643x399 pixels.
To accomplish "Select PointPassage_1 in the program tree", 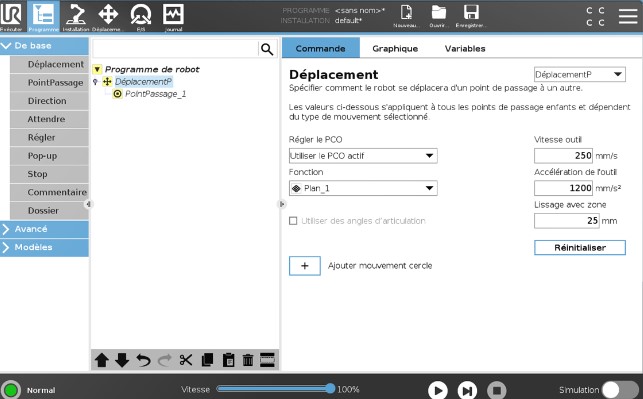I will [155, 94].
